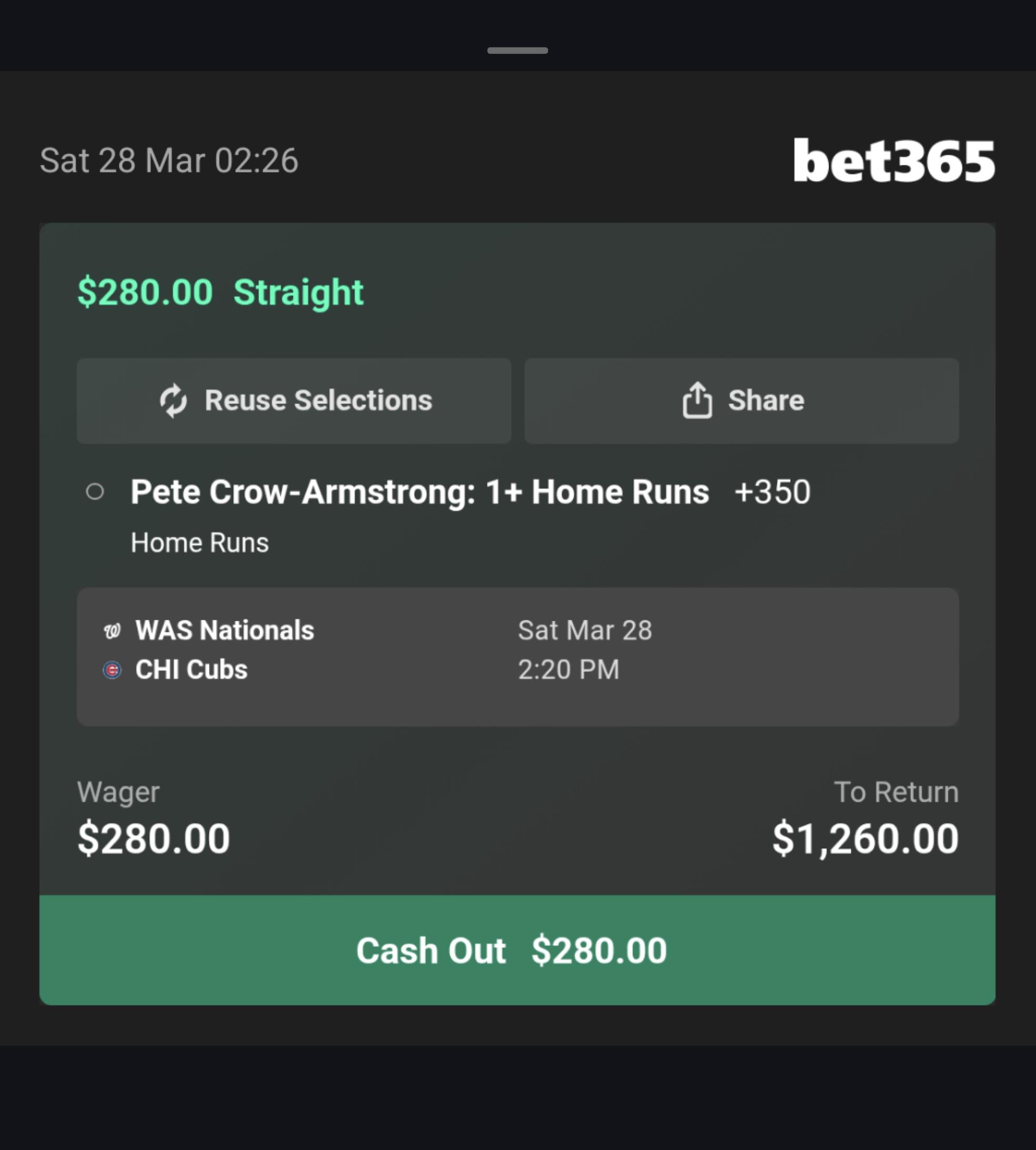Click the Home Runs market subtitle
The width and height of the screenshot is (1036, 1150).
click(x=199, y=542)
